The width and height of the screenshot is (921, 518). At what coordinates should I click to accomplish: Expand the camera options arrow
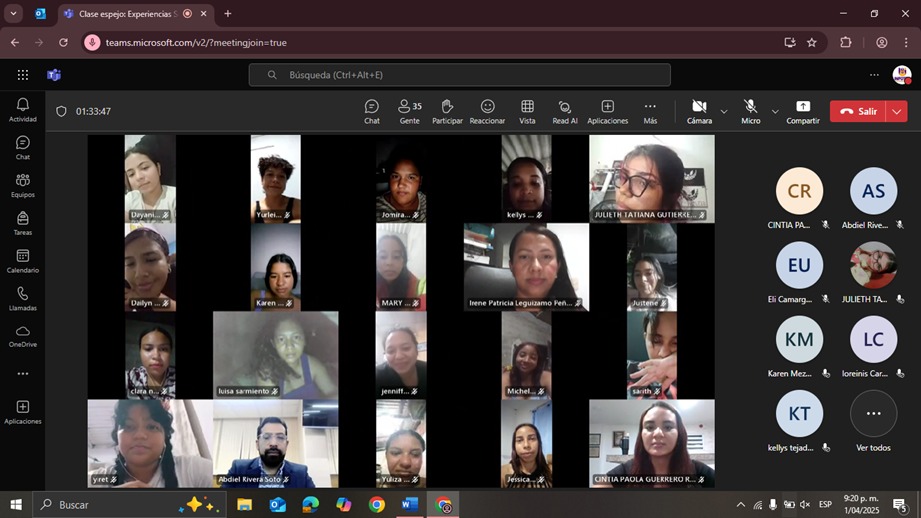point(724,111)
